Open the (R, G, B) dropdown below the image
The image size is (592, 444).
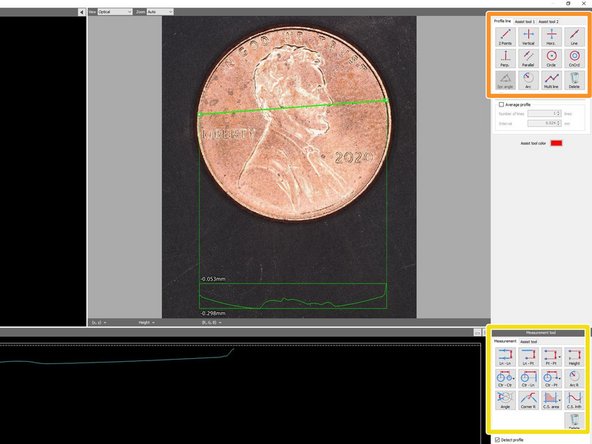(x=211, y=322)
